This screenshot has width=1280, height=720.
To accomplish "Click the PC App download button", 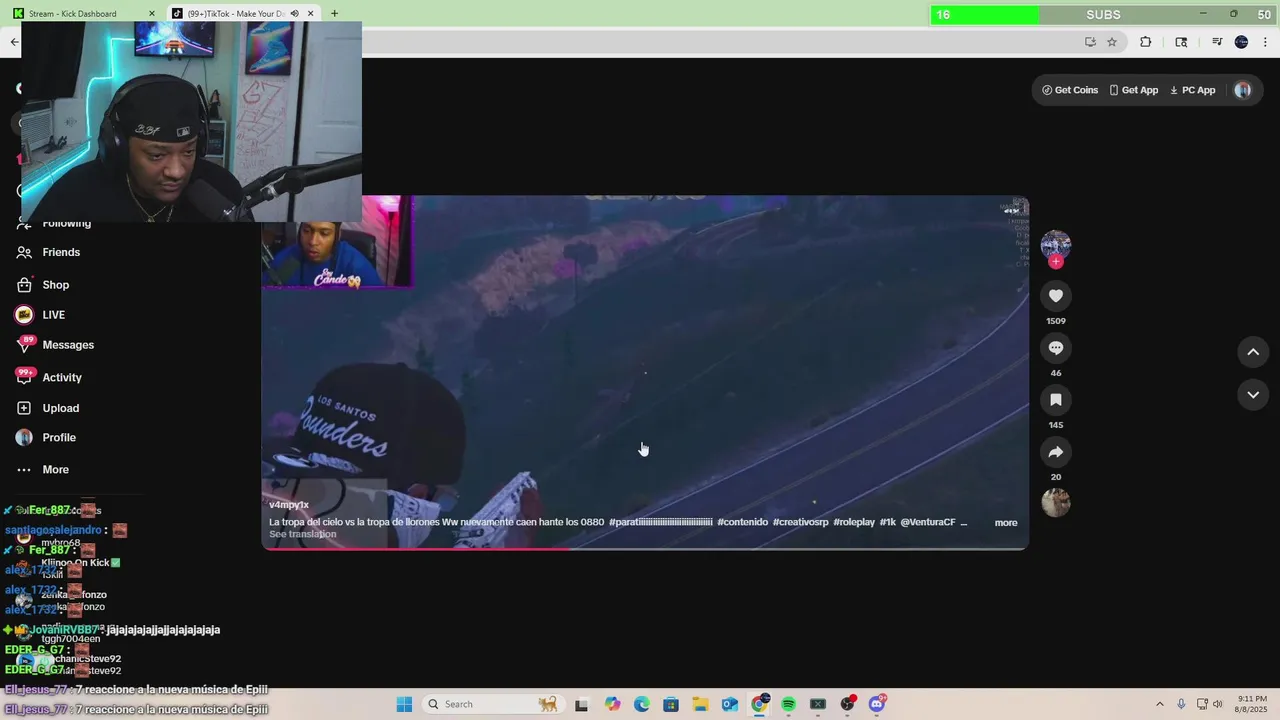I will pyautogui.click(x=1192, y=90).
